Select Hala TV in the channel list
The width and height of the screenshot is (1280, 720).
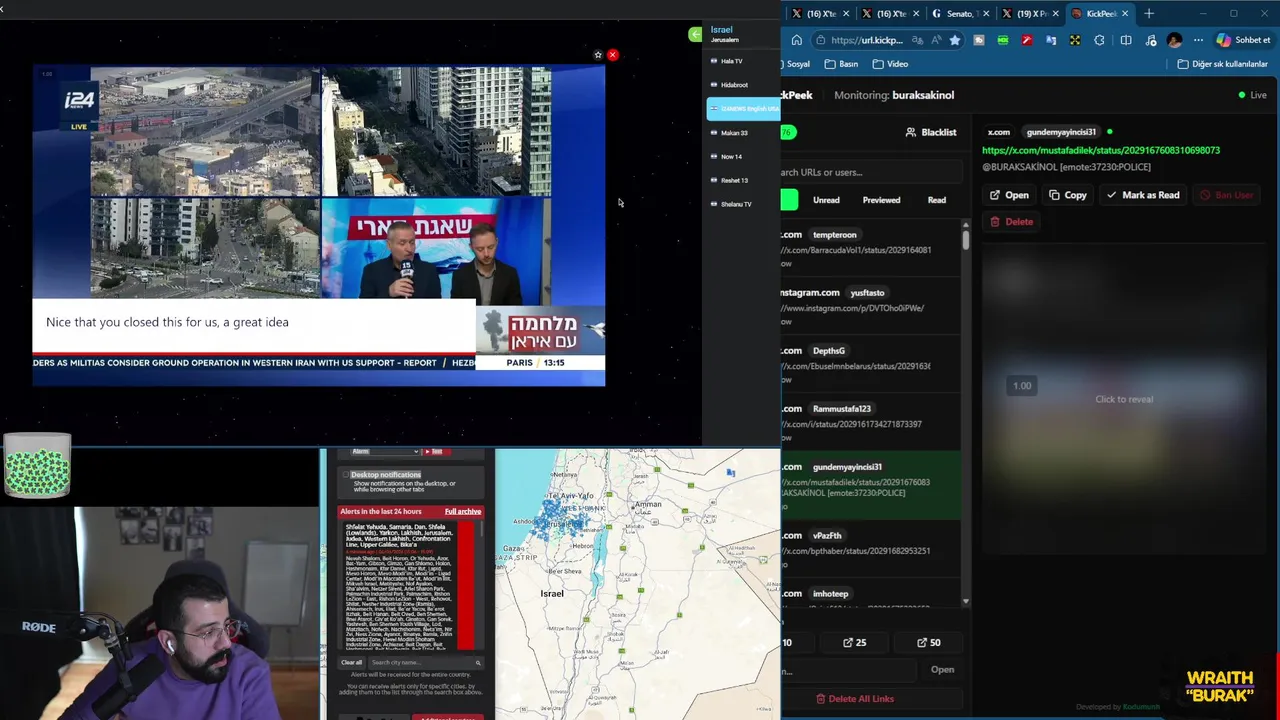[x=743, y=61]
